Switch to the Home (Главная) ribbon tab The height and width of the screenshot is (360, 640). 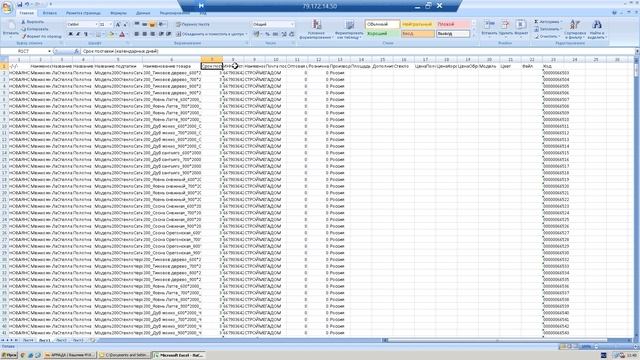[x=27, y=13]
